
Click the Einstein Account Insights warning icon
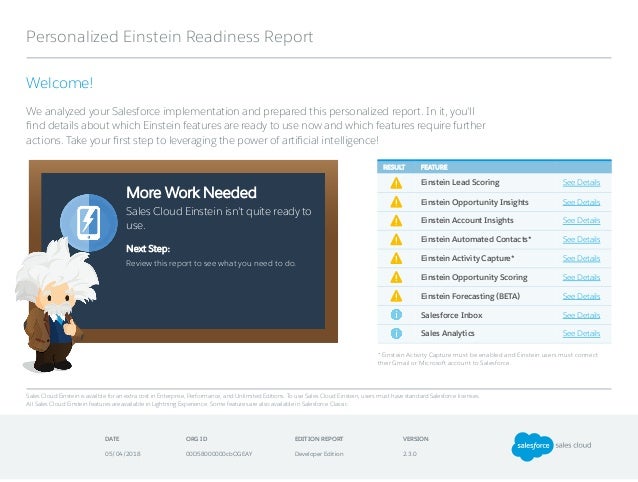[x=396, y=221]
